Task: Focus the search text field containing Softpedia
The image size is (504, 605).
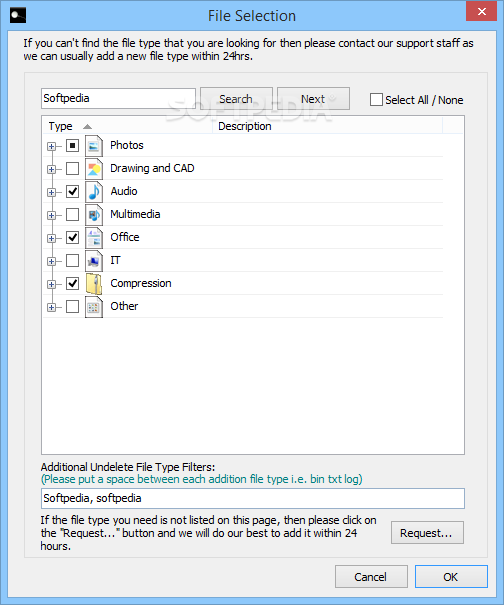Action: pos(118,98)
